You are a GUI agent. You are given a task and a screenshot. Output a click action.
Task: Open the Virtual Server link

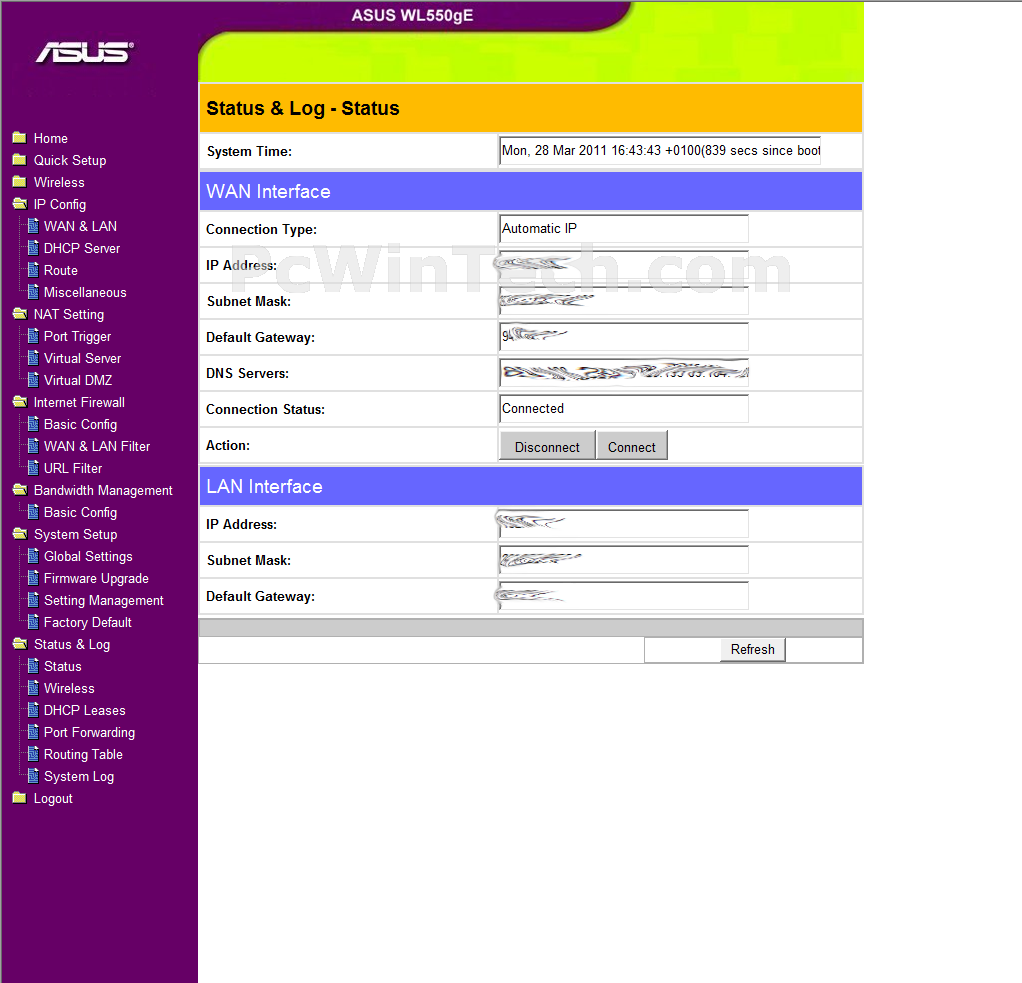(x=83, y=359)
